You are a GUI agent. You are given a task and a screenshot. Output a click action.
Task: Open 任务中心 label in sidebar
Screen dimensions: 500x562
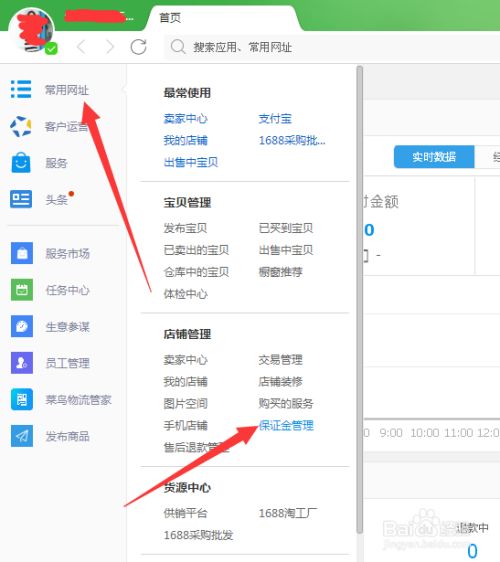(67, 290)
